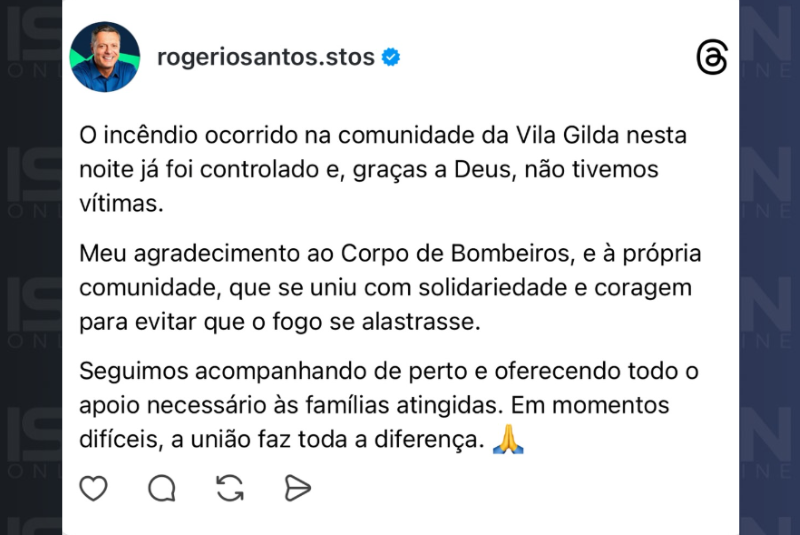
Task: Repost using the circular arrows icon
Action: [229, 488]
